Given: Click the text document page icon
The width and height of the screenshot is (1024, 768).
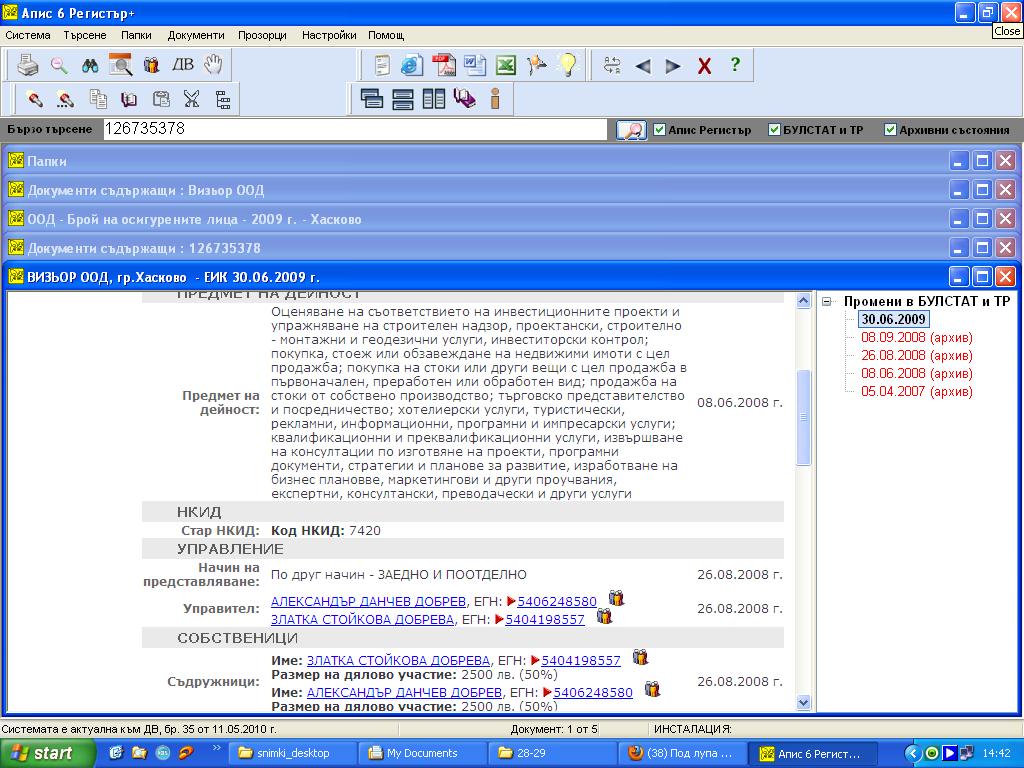Looking at the screenshot, I should click(x=382, y=65).
